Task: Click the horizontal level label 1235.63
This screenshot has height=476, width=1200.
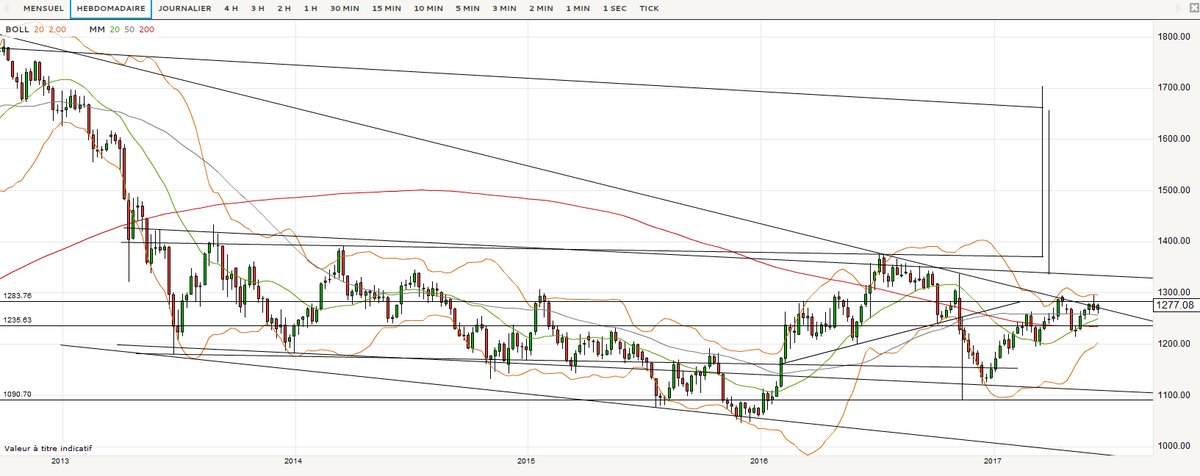Action: (18, 320)
